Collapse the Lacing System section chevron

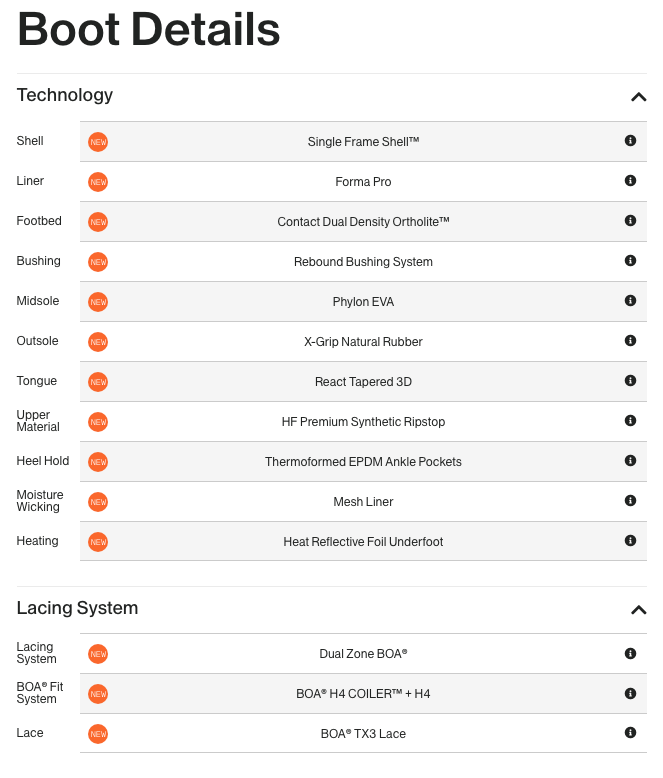[638, 610]
